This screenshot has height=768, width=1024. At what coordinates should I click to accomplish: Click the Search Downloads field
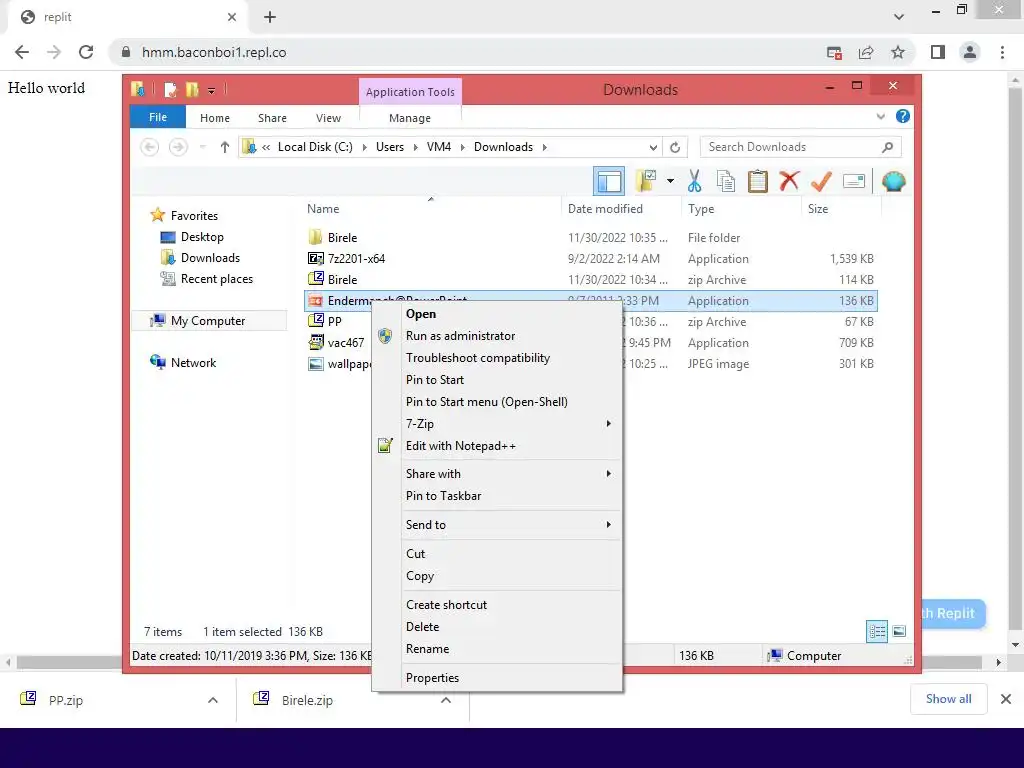[x=800, y=147]
